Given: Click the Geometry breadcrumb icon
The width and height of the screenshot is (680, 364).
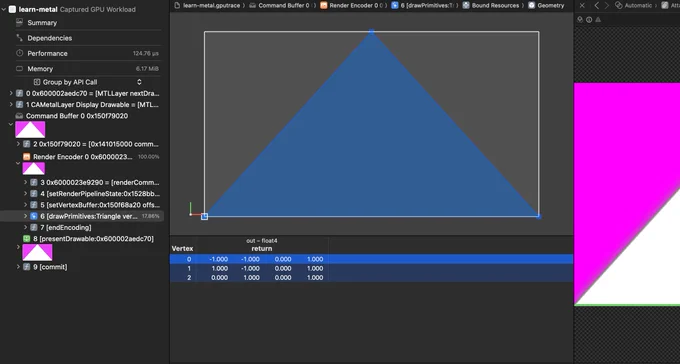Looking at the screenshot, I should (531, 5).
